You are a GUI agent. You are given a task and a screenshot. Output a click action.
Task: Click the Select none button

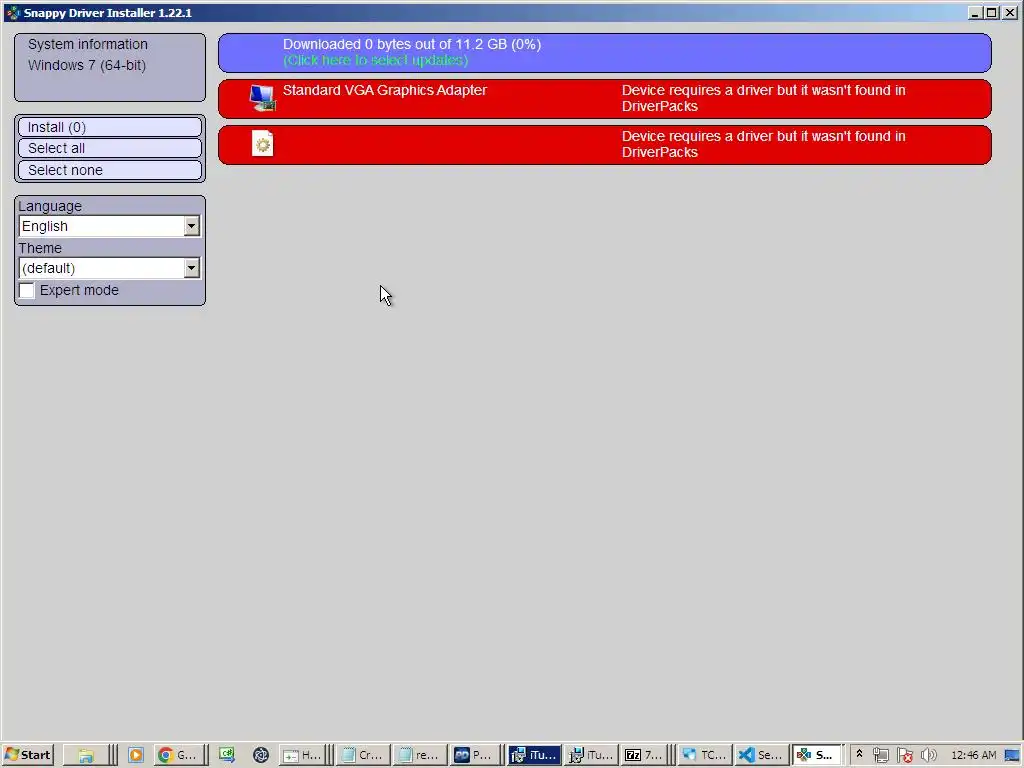click(x=110, y=170)
